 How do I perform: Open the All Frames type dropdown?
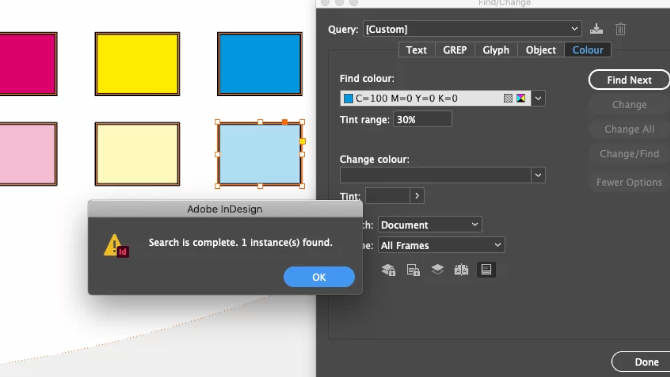click(441, 245)
